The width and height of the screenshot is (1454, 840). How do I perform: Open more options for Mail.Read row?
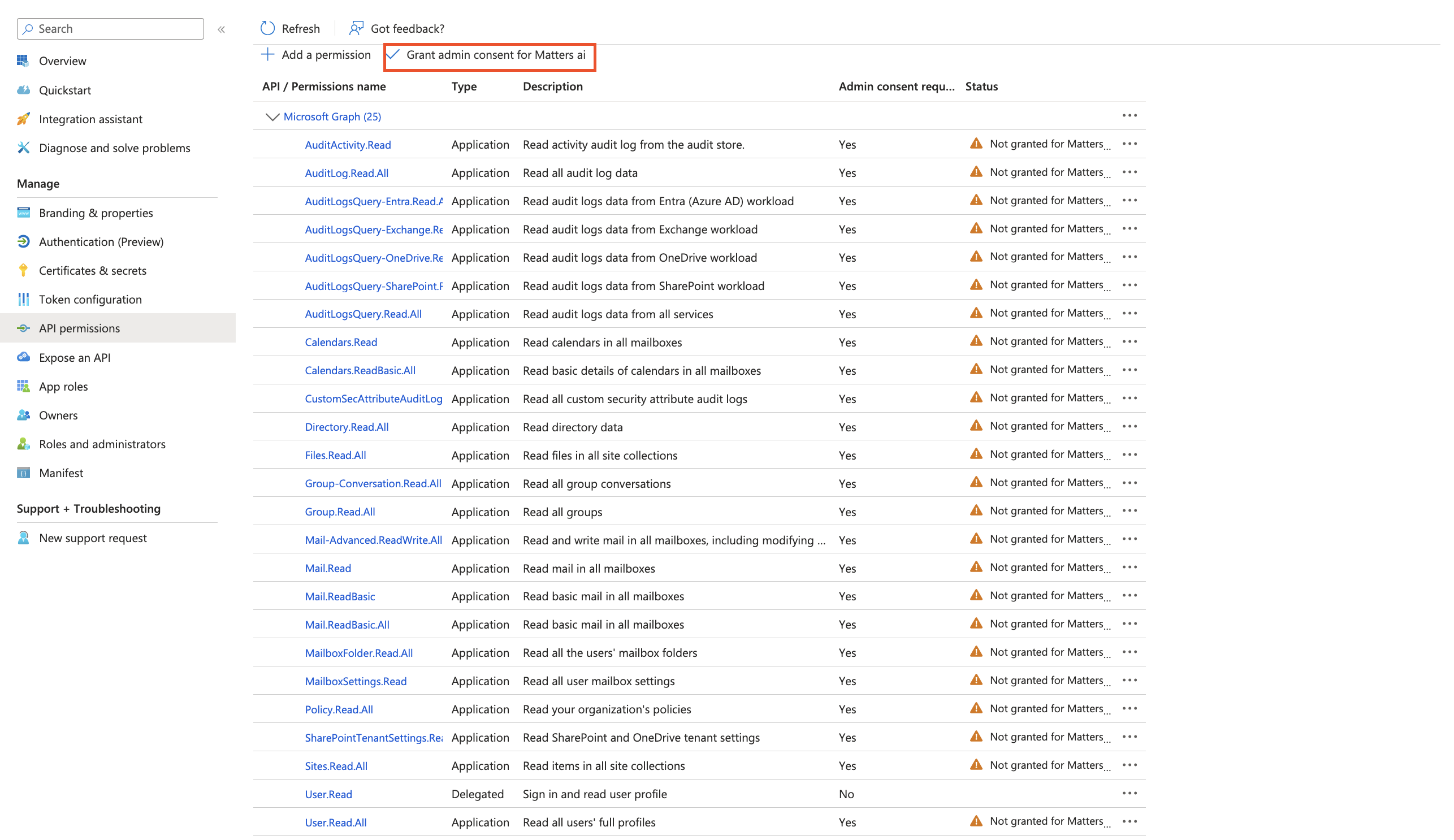(x=1129, y=568)
